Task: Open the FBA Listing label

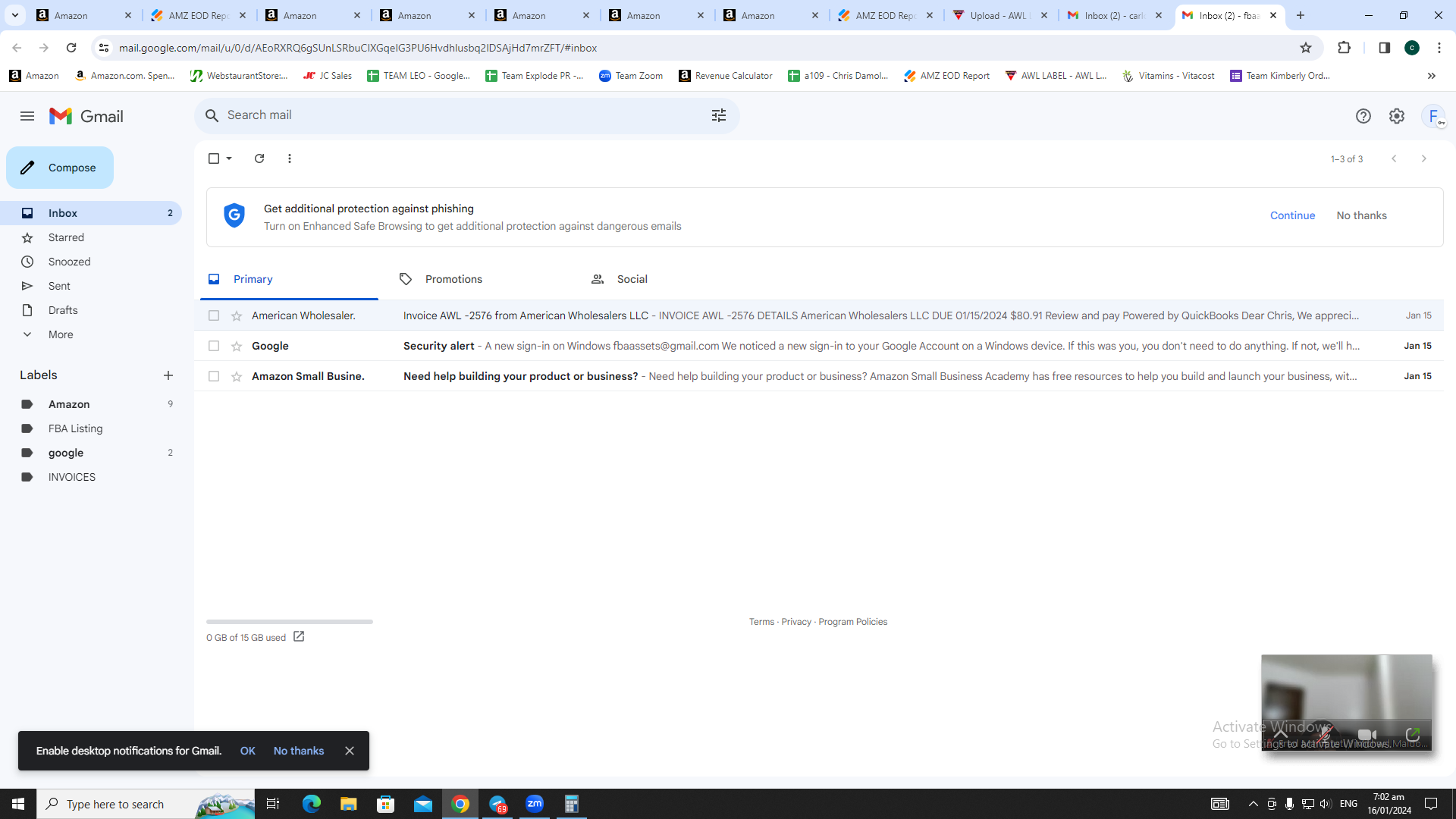Action: click(91, 428)
